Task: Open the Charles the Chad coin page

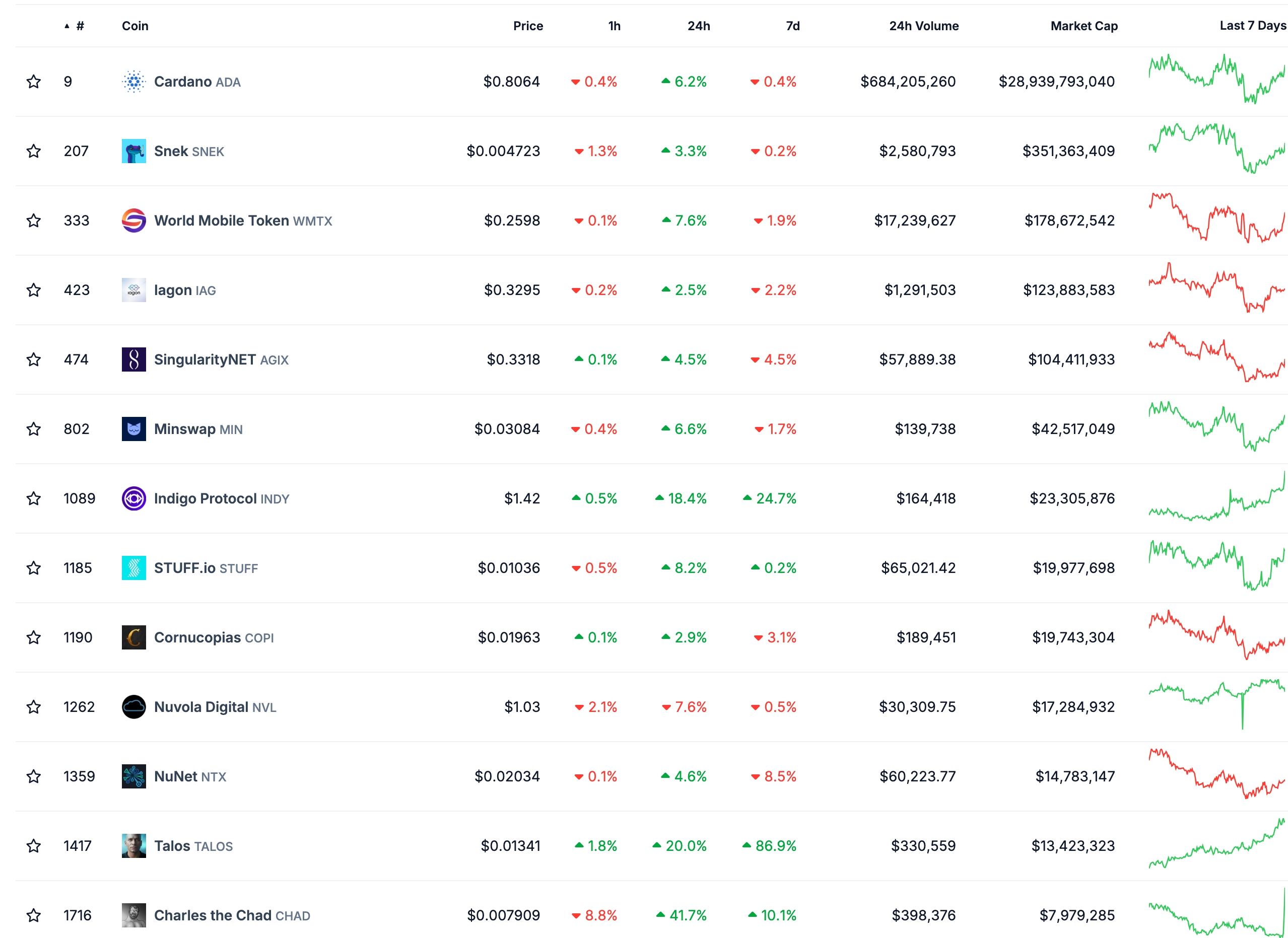Action: pos(213,915)
